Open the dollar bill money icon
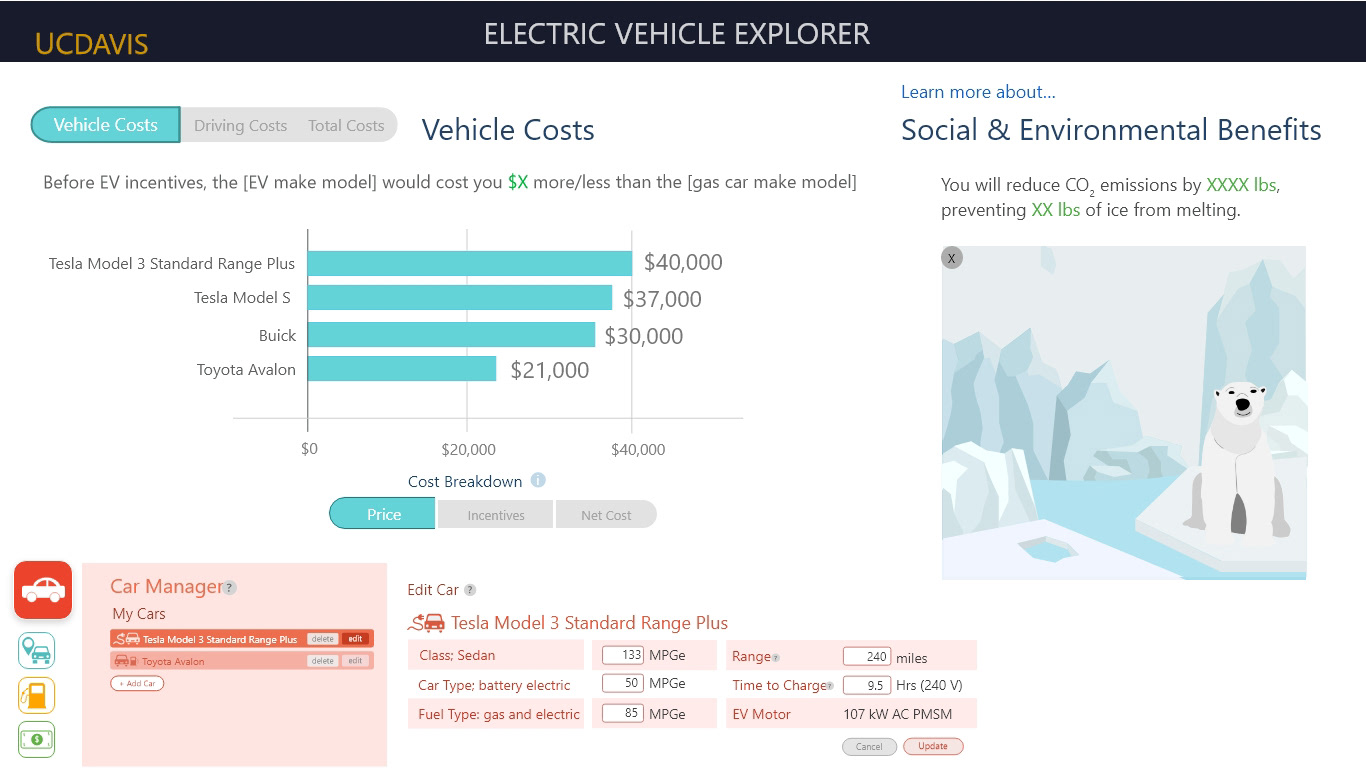The image size is (1366, 768). [37, 740]
